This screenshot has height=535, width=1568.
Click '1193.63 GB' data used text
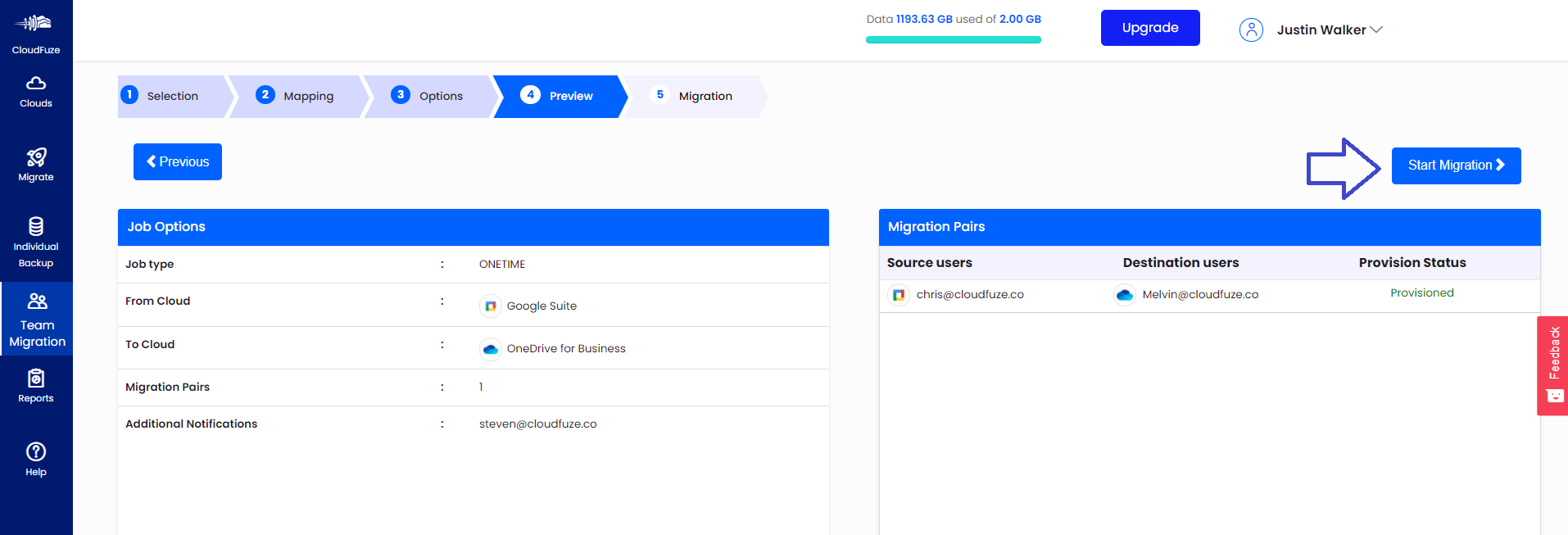point(924,19)
